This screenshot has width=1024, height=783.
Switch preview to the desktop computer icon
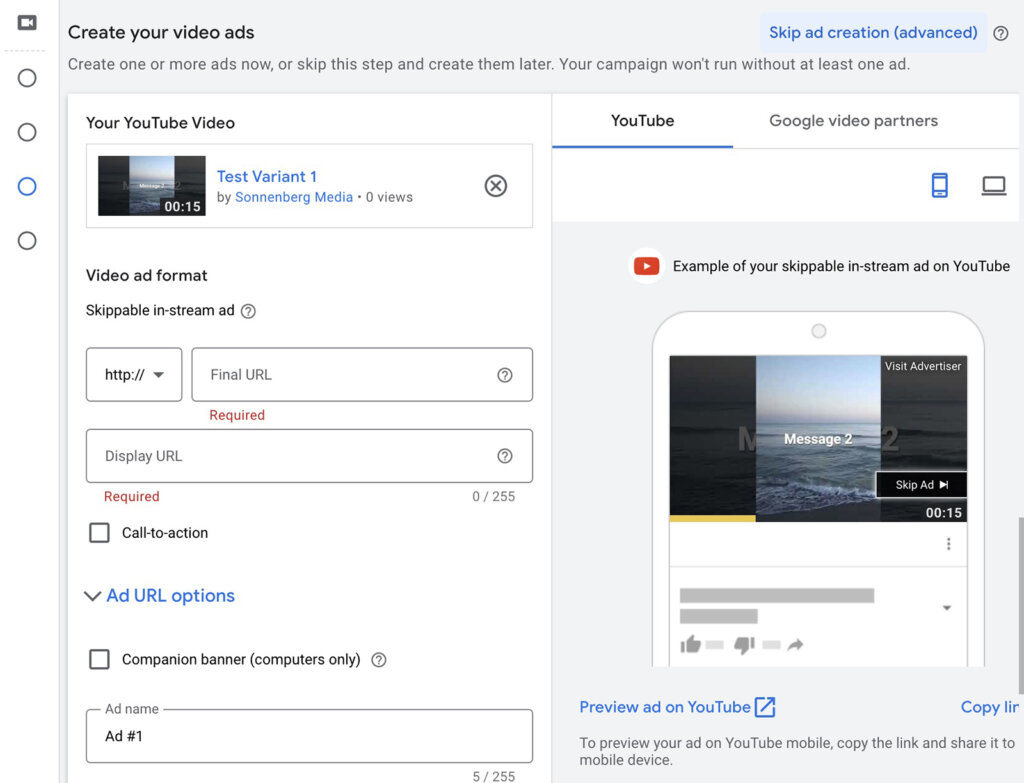(x=993, y=185)
